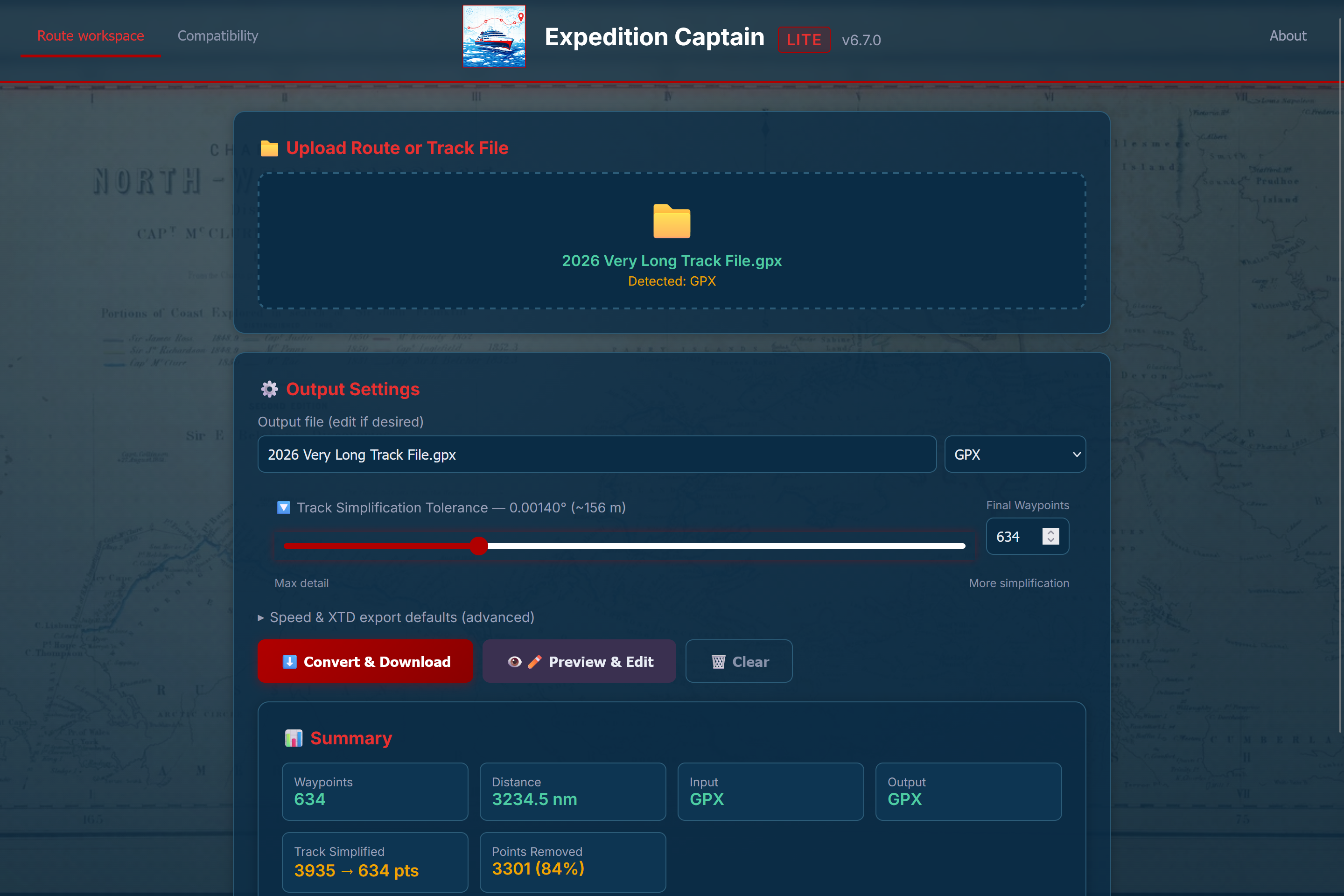
Task: Click the Expedition Captain title text
Action: coord(654,37)
